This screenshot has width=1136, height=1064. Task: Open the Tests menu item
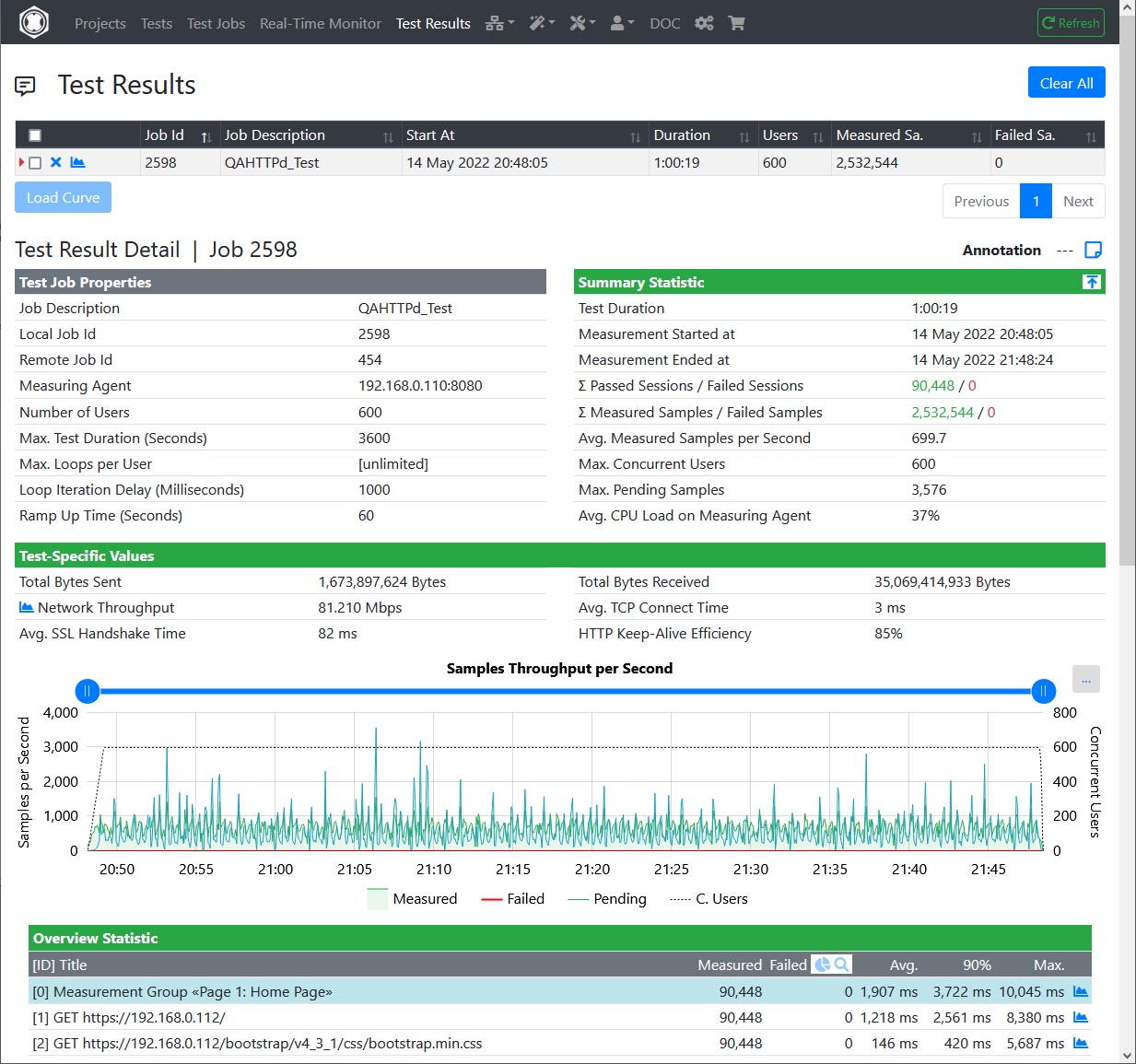(x=157, y=23)
